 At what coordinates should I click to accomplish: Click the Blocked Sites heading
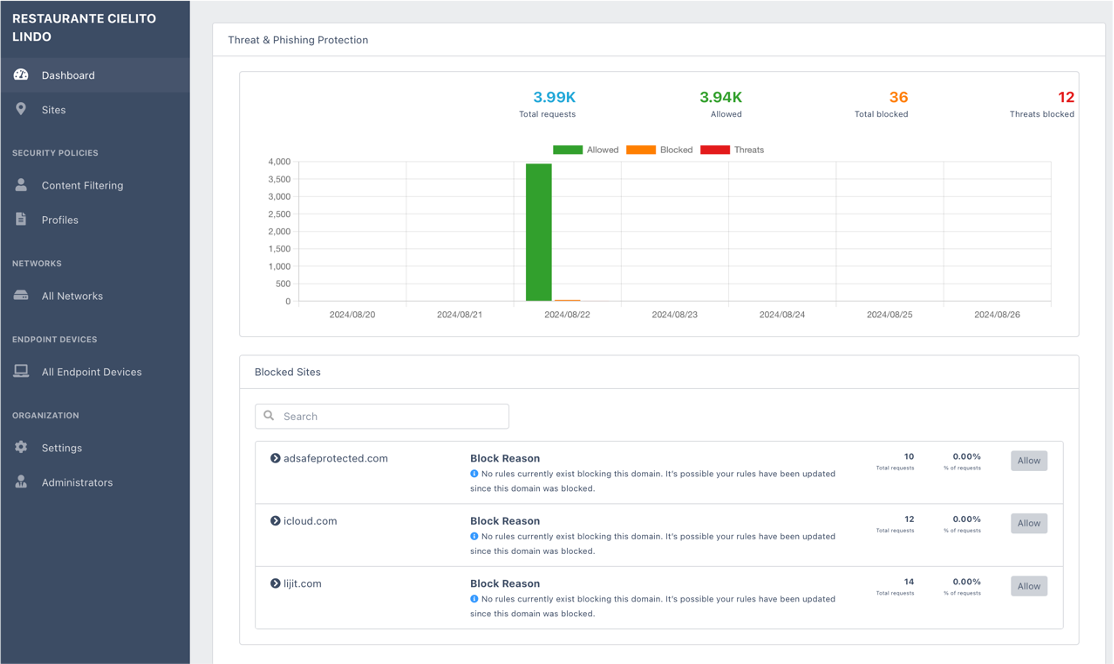coord(288,372)
